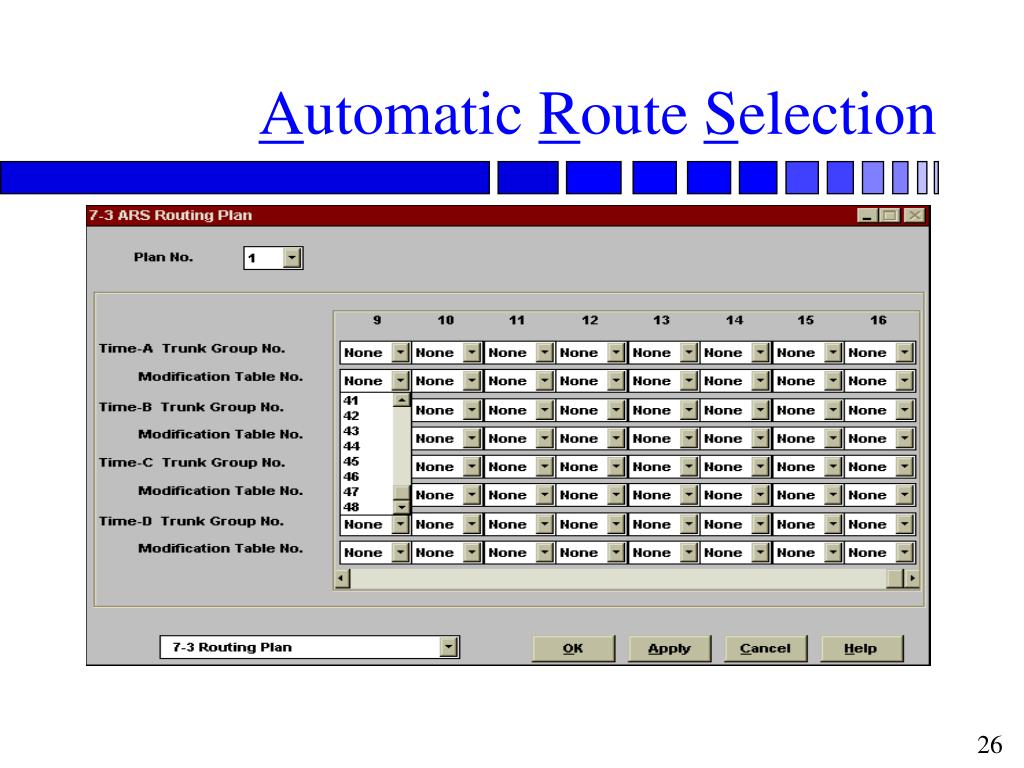Click the open list's scroll down arrow
Screen dimensions: 1024x768
point(402,507)
